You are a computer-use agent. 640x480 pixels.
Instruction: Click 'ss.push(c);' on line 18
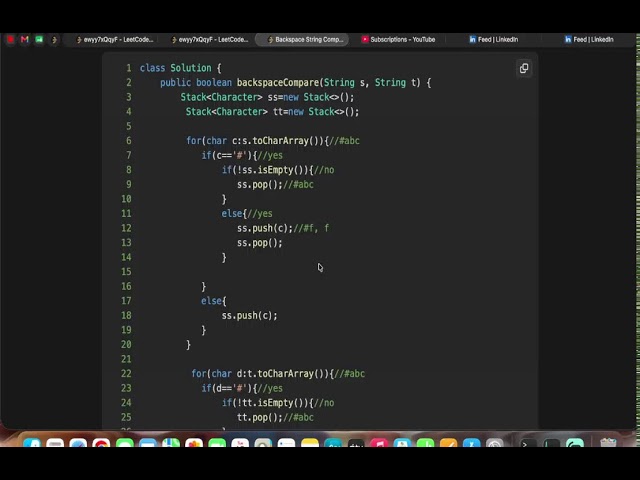click(249, 316)
